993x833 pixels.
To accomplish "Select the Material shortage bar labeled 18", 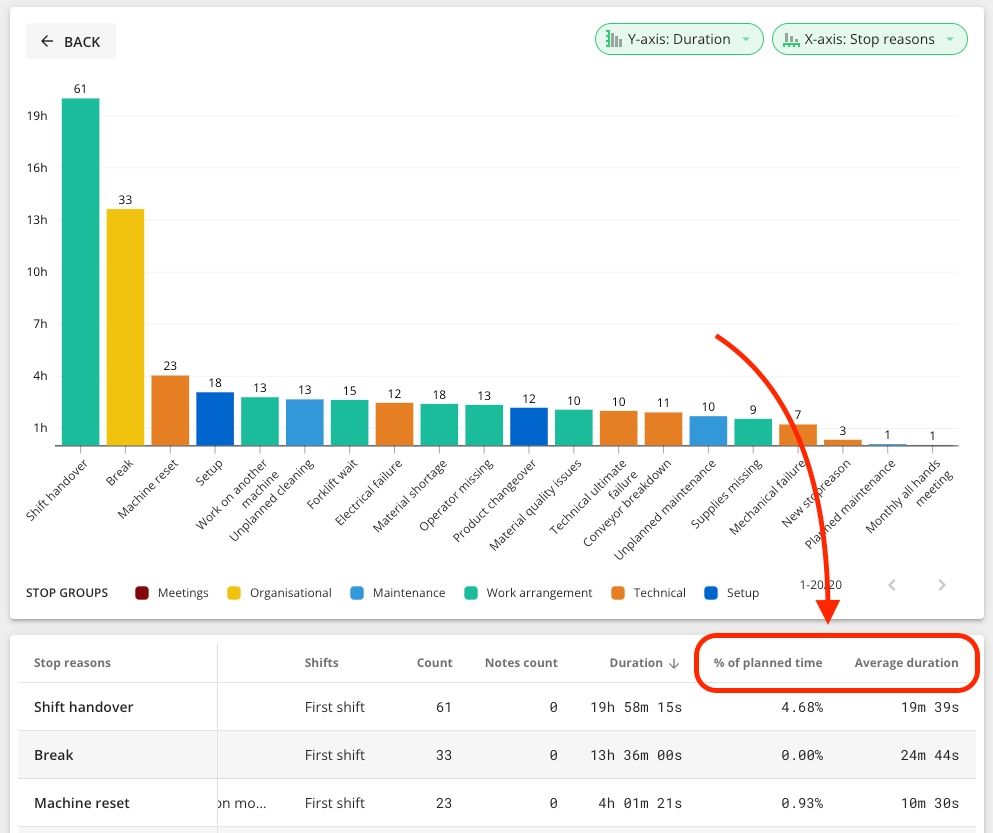I will pos(440,424).
